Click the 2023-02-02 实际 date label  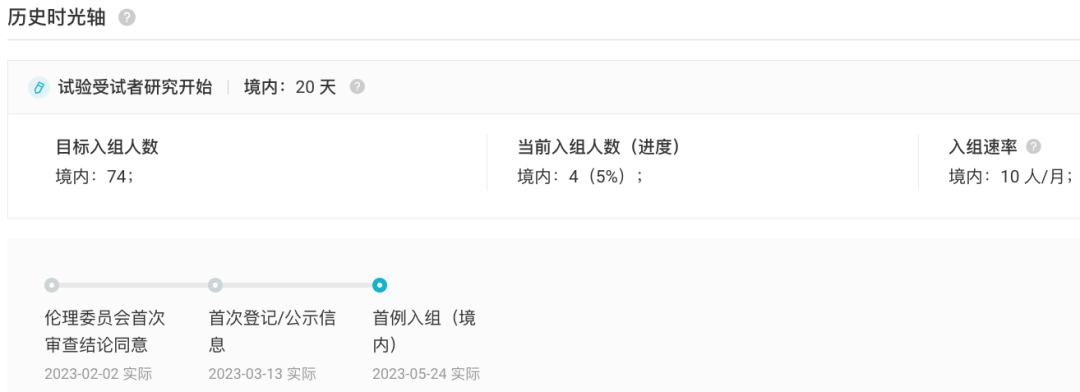98,374
